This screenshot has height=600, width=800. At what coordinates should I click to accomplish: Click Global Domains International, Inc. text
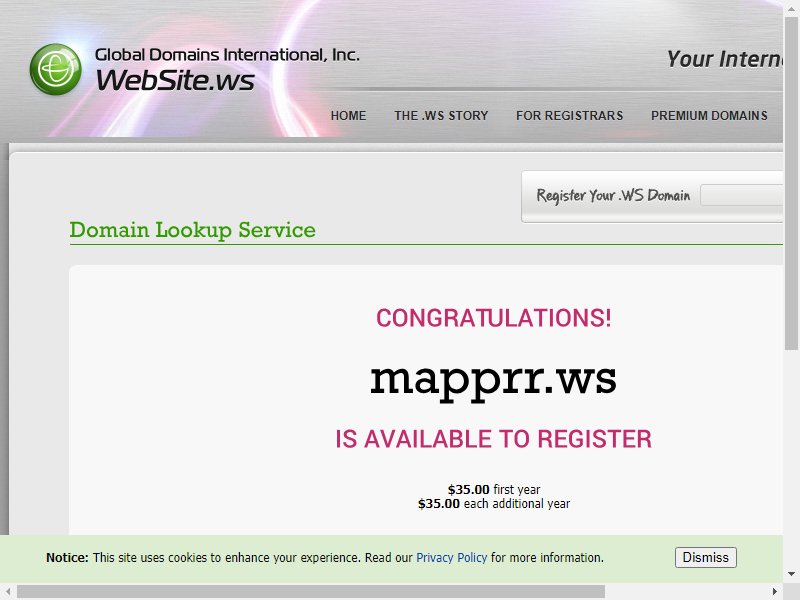tap(228, 55)
